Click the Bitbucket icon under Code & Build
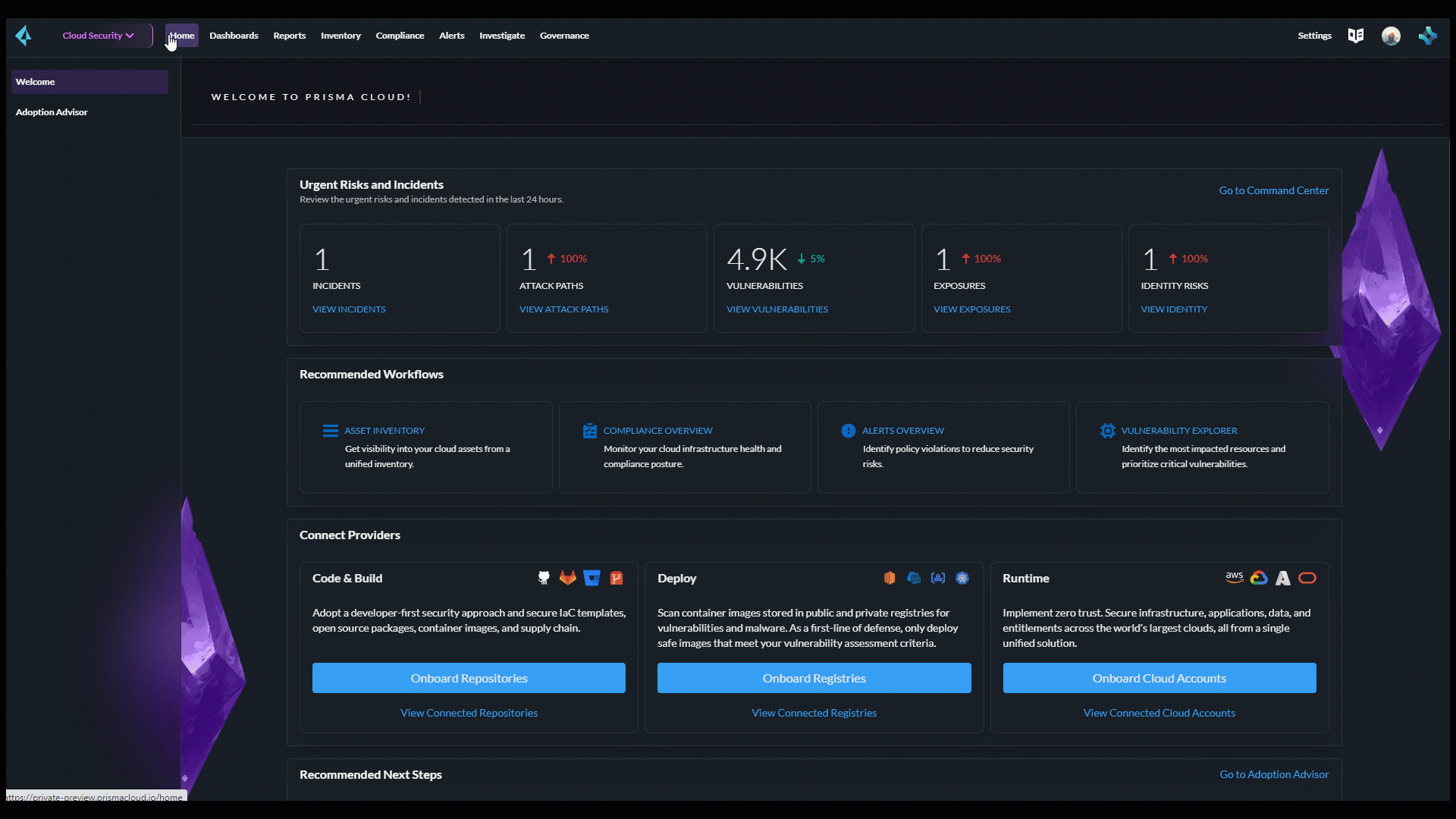The width and height of the screenshot is (1456, 819). (592, 577)
